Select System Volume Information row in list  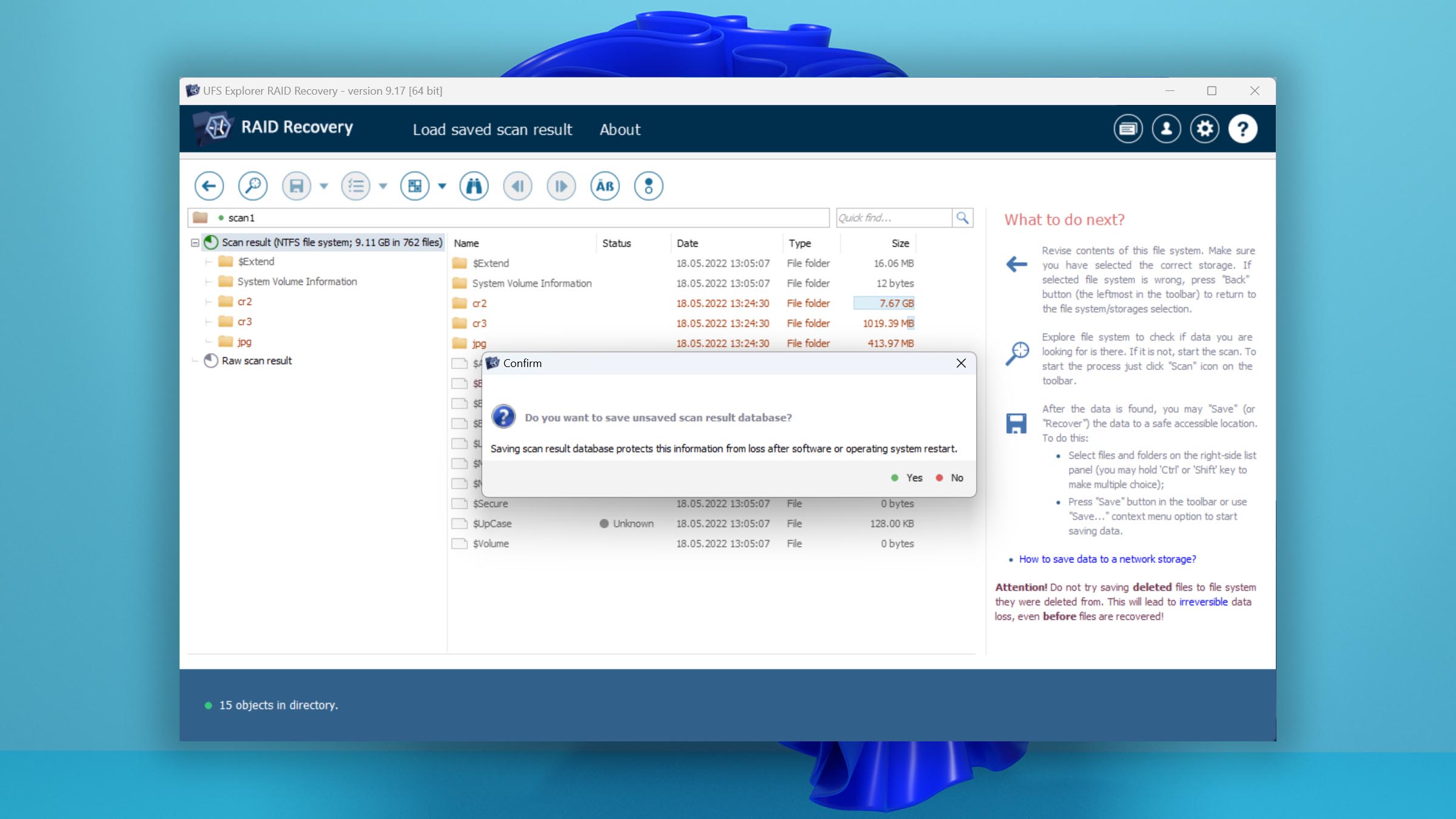(x=682, y=283)
